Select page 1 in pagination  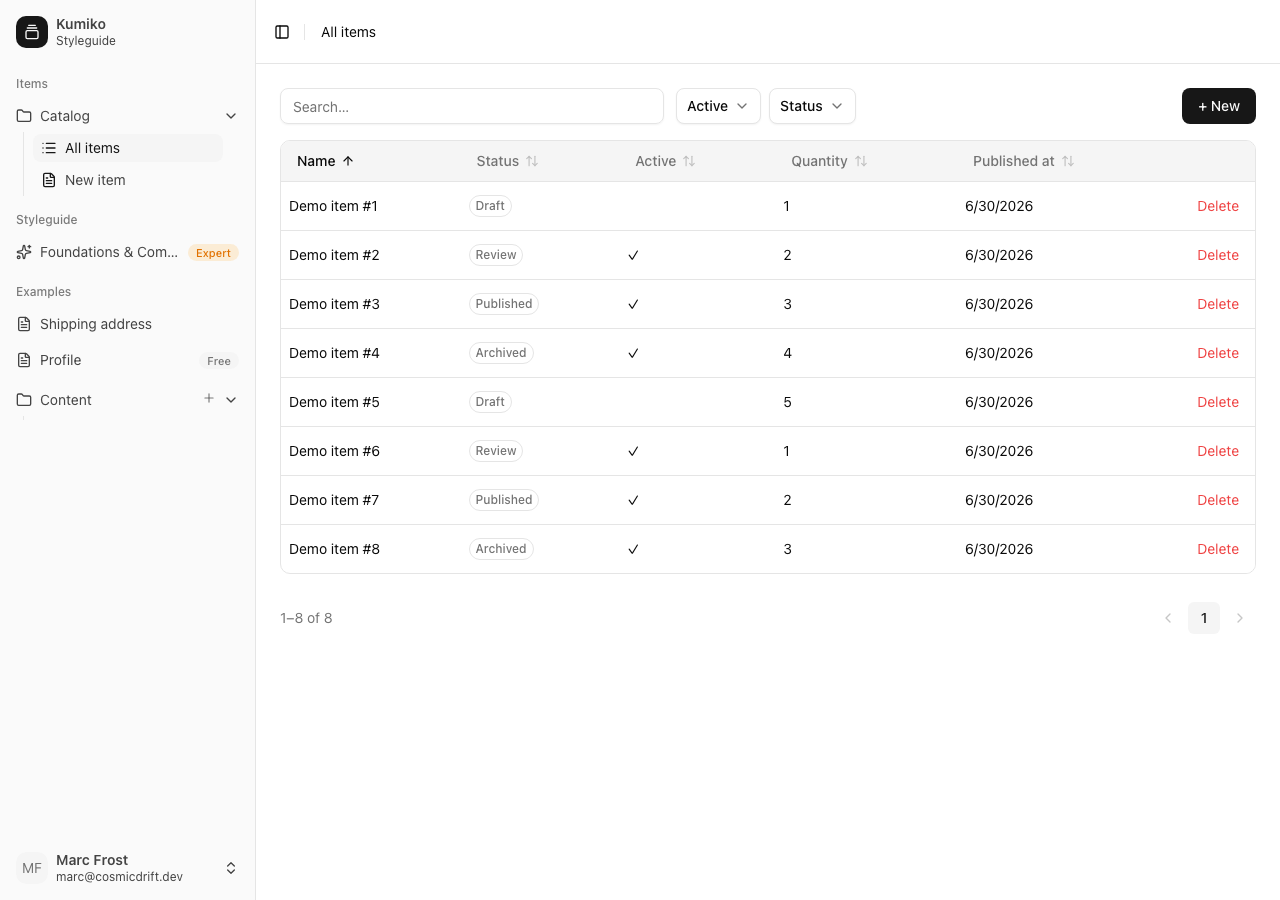tap(1204, 618)
